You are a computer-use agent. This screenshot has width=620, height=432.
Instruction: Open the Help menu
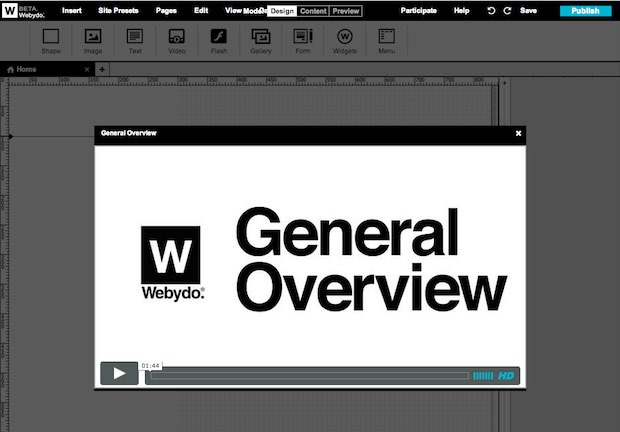461,11
